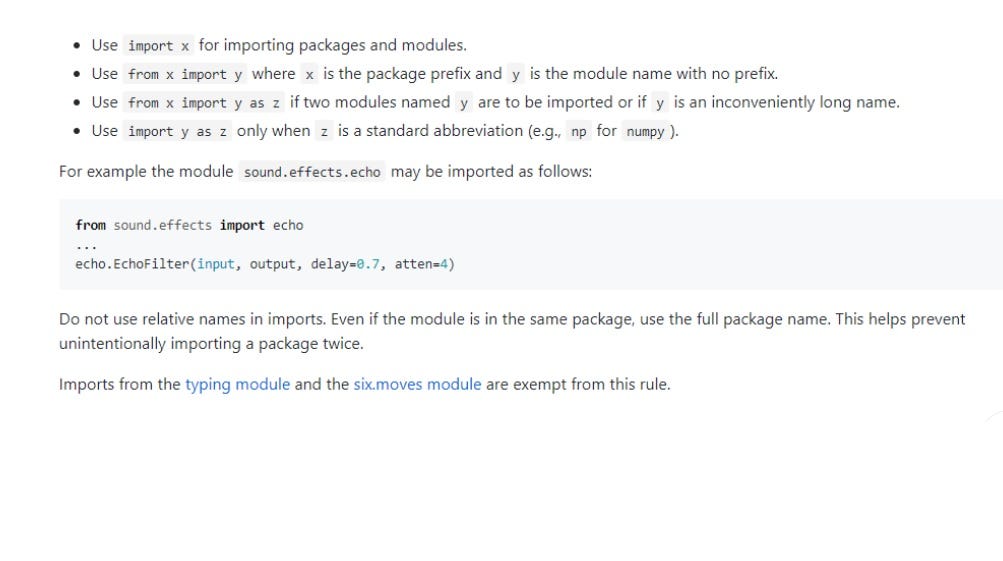Open the six.moves module link
Image resolution: width=1003 pixels, height=561 pixels.
click(x=417, y=384)
